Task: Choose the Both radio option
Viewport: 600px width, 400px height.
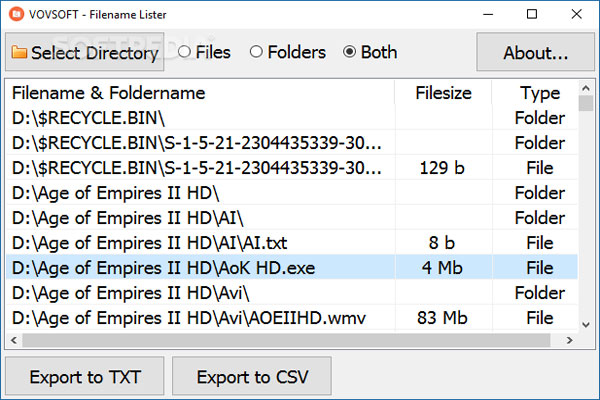Action: pyautogui.click(x=350, y=52)
